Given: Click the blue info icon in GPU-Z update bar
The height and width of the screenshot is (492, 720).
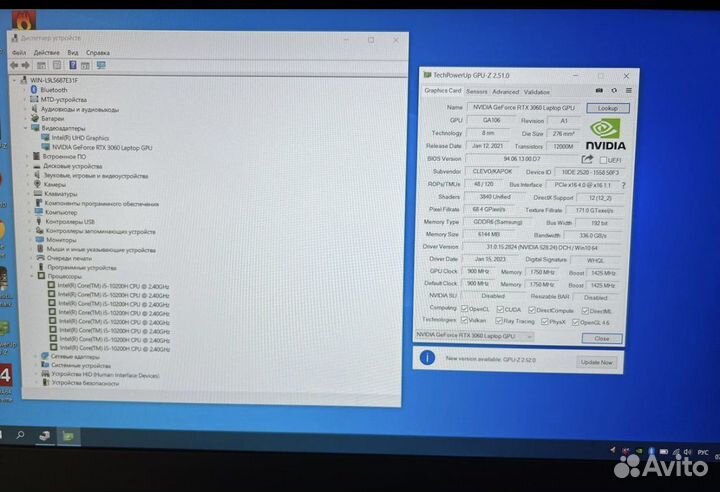Looking at the screenshot, I should tap(427, 357).
